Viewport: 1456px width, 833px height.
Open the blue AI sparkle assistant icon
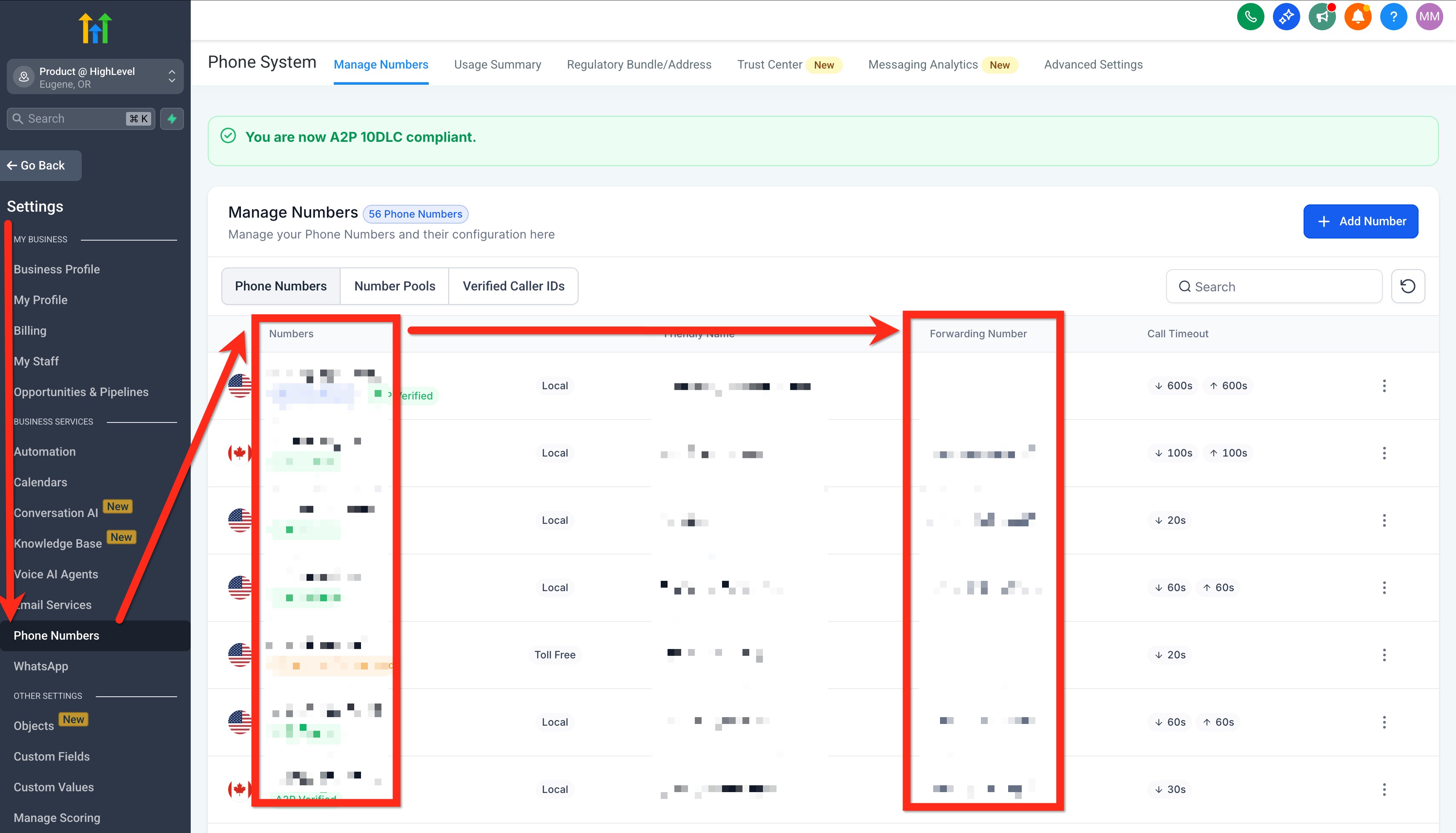pyautogui.click(x=1286, y=17)
